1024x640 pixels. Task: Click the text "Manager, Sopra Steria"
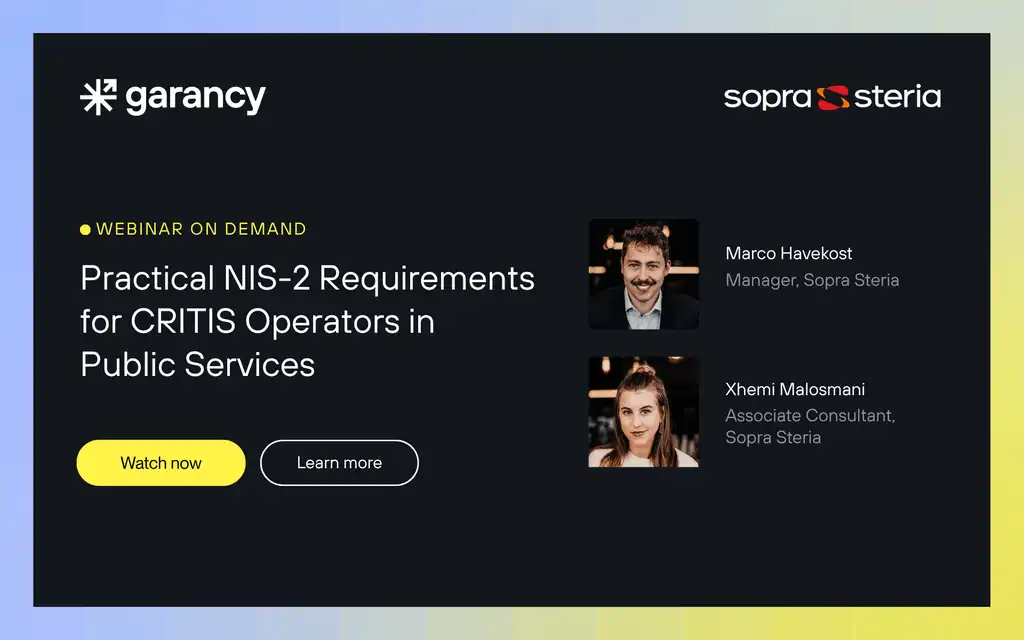tap(812, 280)
